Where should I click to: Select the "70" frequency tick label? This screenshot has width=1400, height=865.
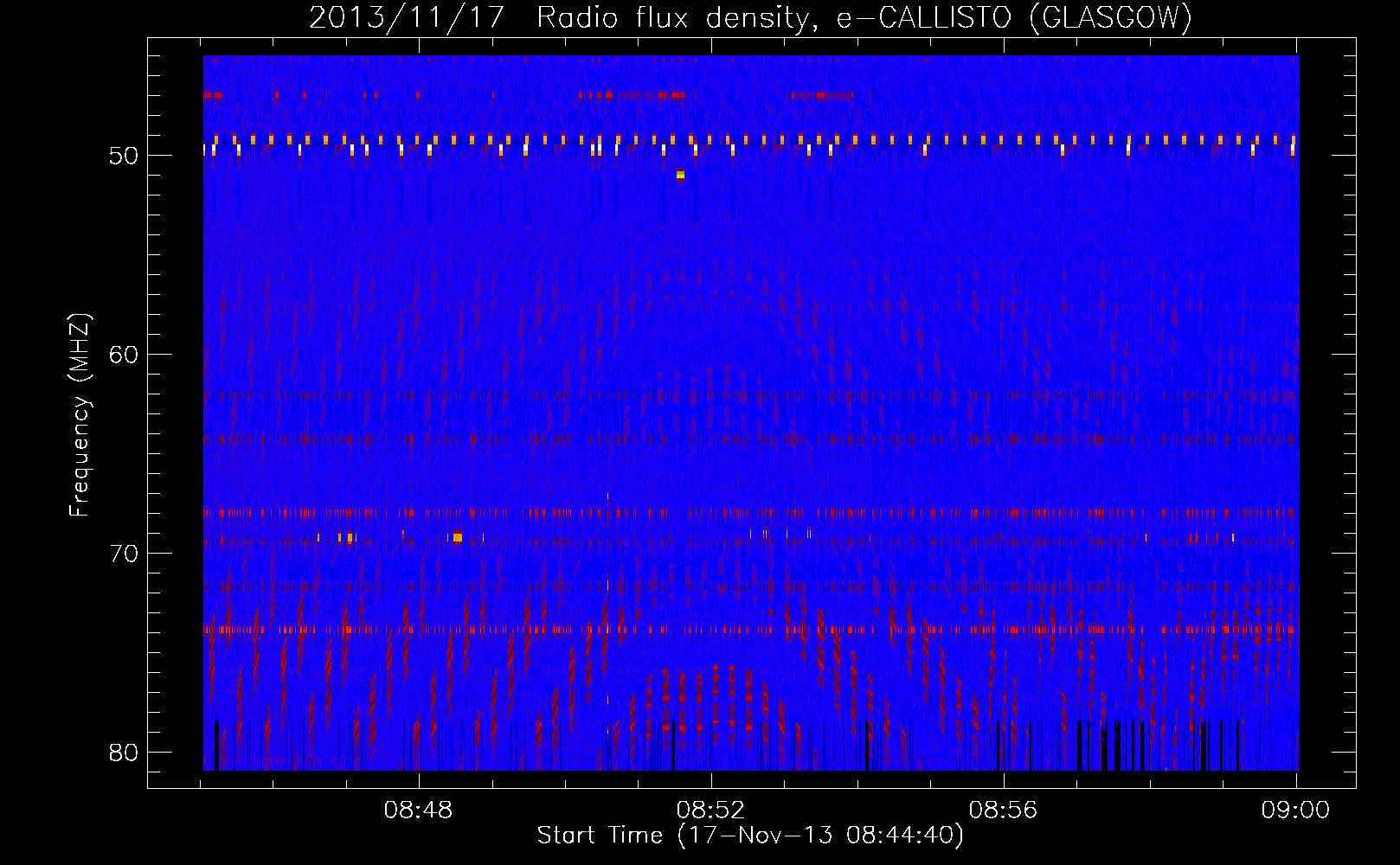pyautogui.click(x=124, y=554)
